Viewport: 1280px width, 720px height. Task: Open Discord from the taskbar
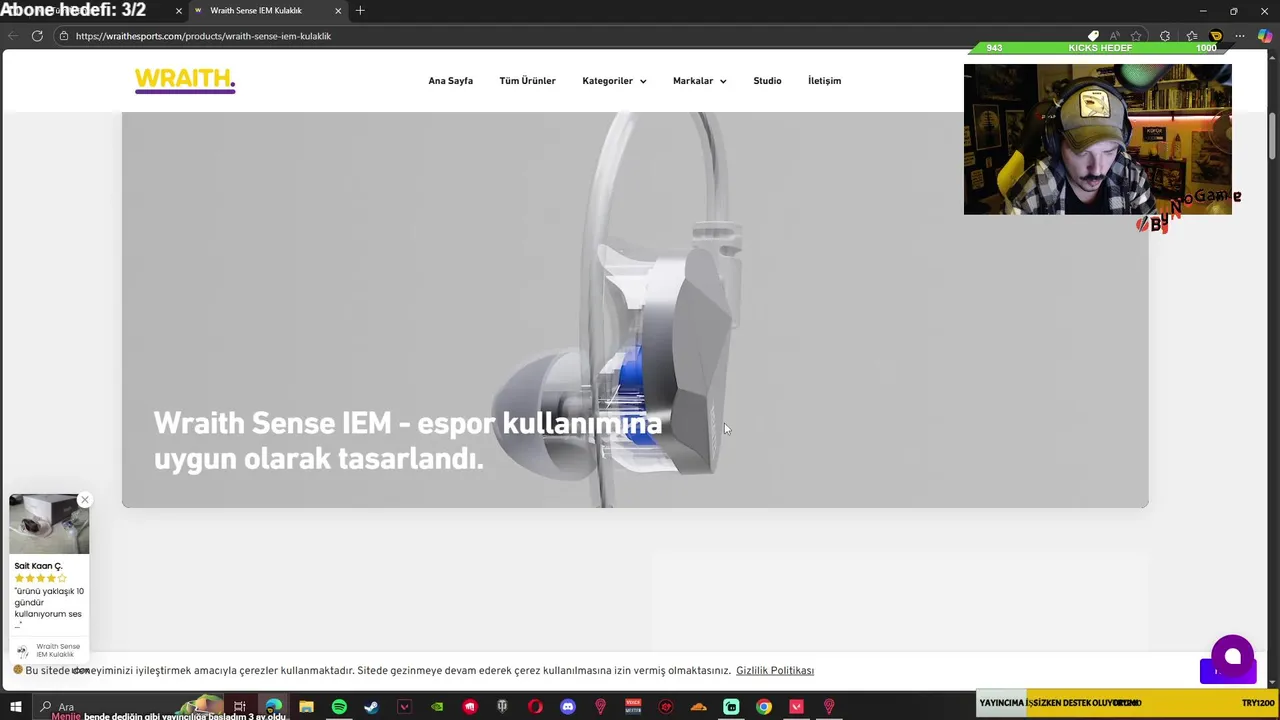[568, 707]
